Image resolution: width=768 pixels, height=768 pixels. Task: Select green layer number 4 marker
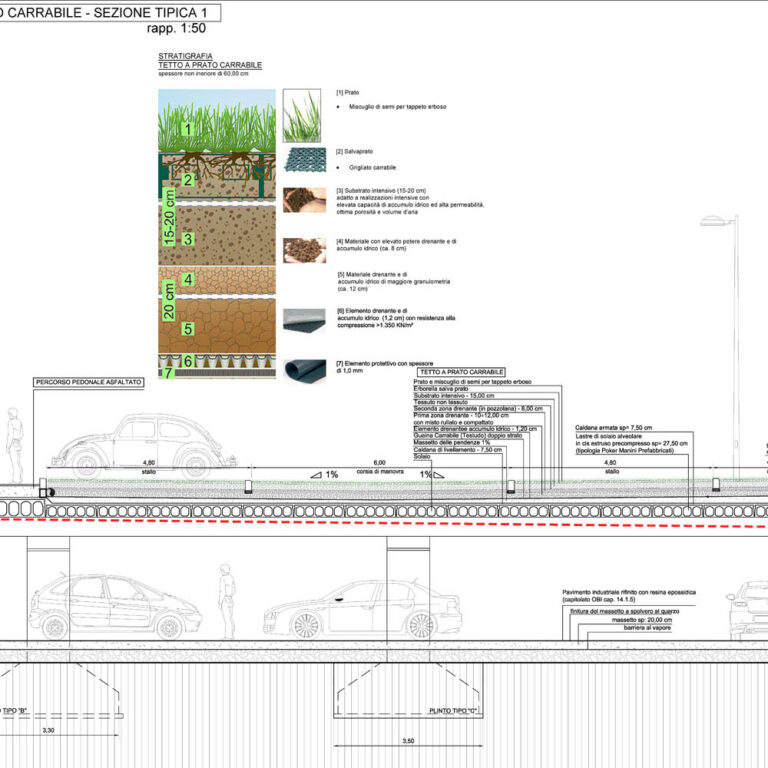point(186,281)
